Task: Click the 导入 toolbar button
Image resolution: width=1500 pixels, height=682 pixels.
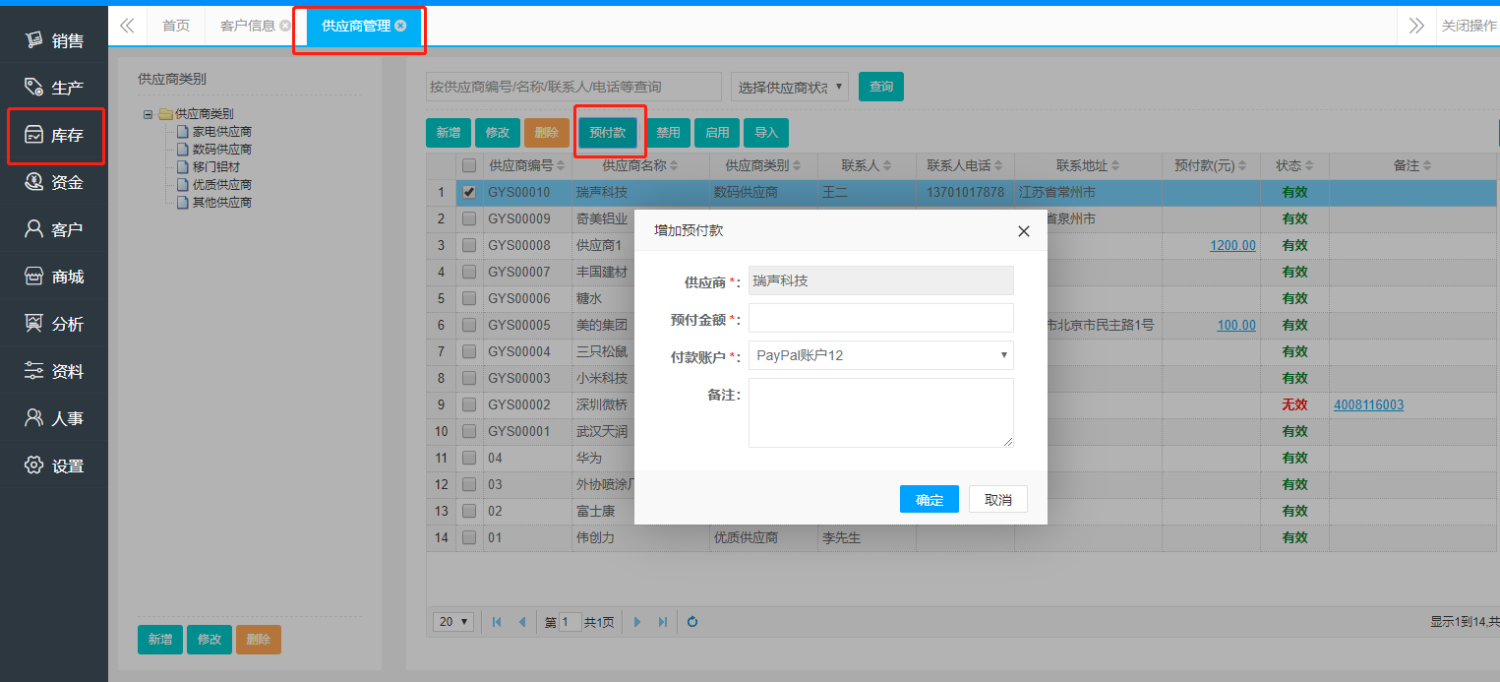Action: [766, 133]
